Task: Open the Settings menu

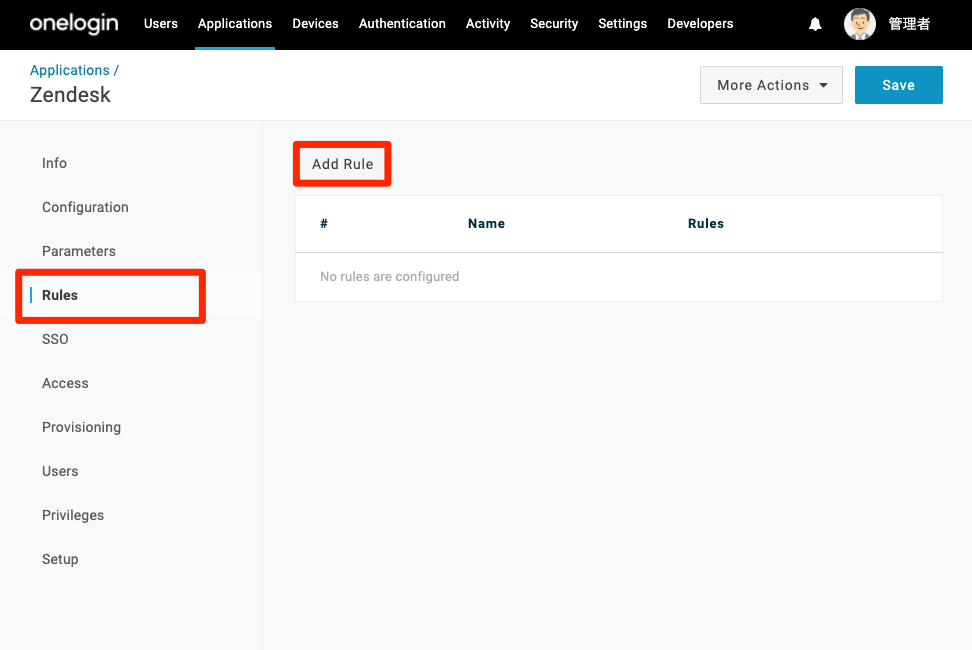Action: tap(622, 24)
